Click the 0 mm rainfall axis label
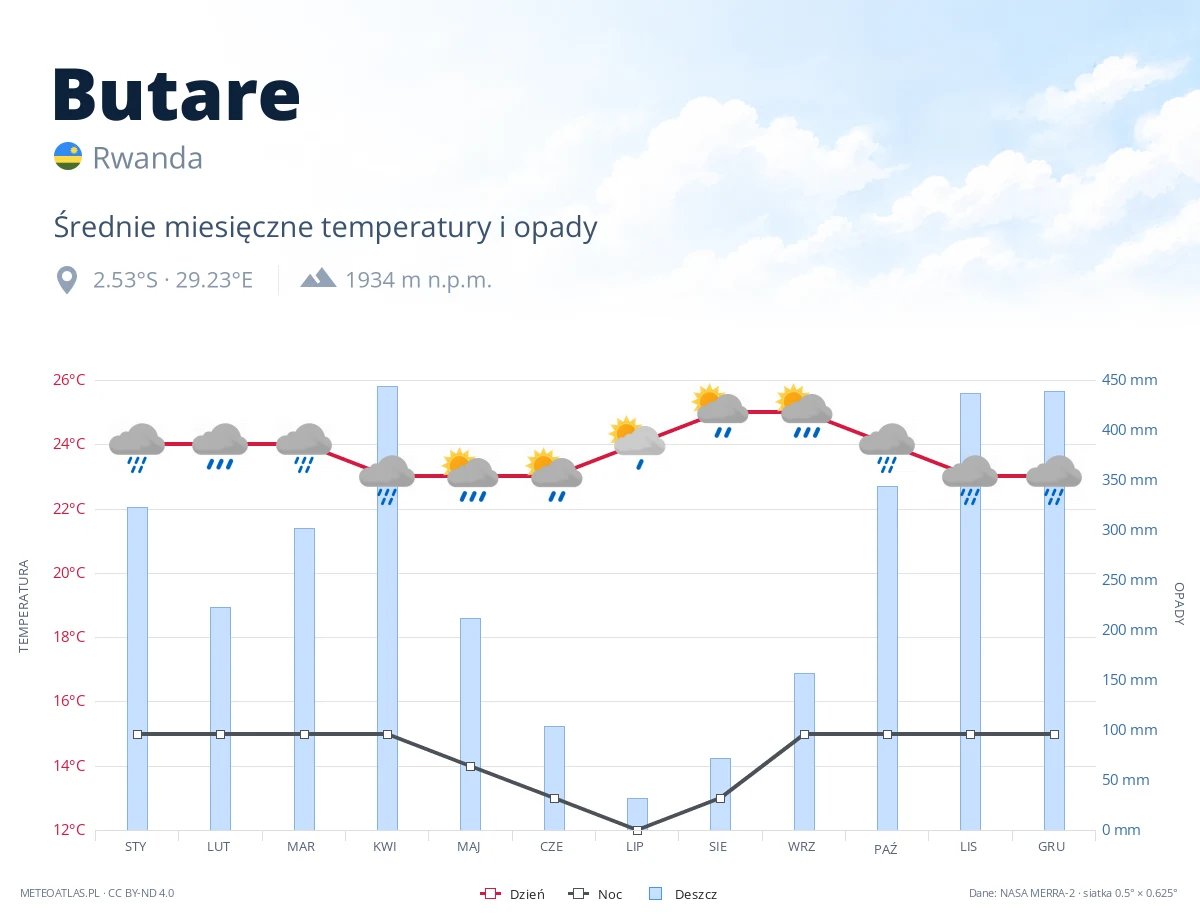The image size is (1200, 920). [1121, 830]
